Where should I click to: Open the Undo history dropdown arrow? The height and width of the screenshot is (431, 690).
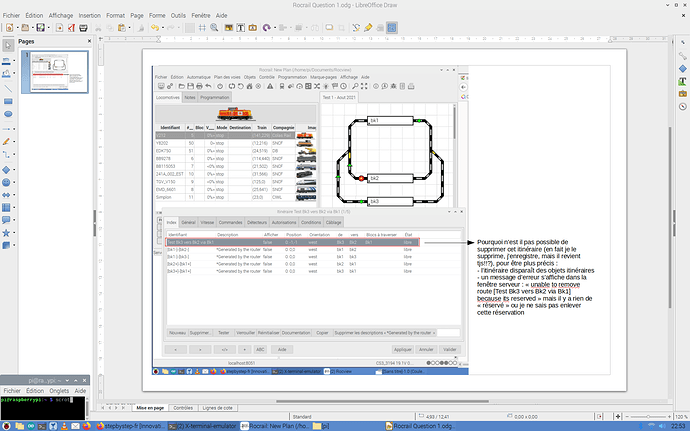click(x=162, y=28)
